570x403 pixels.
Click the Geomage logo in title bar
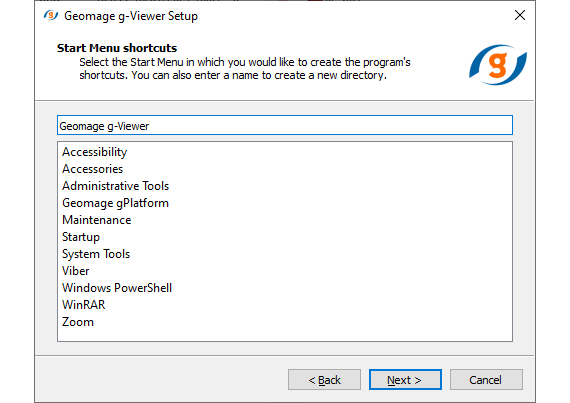pyautogui.click(x=51, y=16)
